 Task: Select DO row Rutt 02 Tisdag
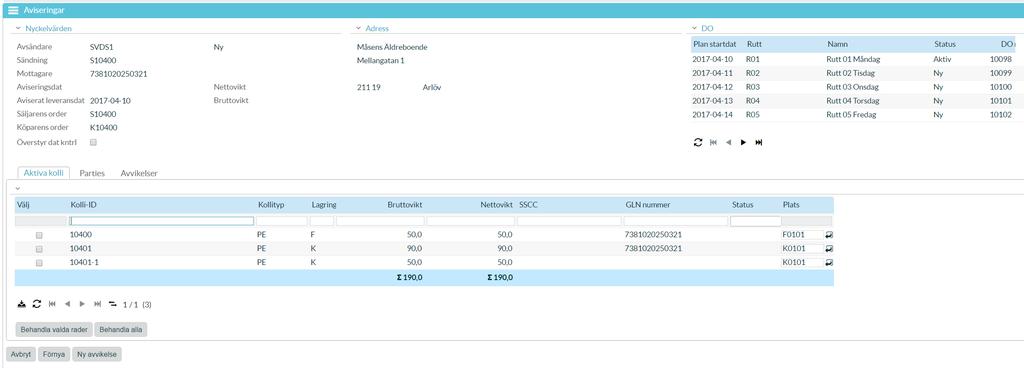coord(852,73)
